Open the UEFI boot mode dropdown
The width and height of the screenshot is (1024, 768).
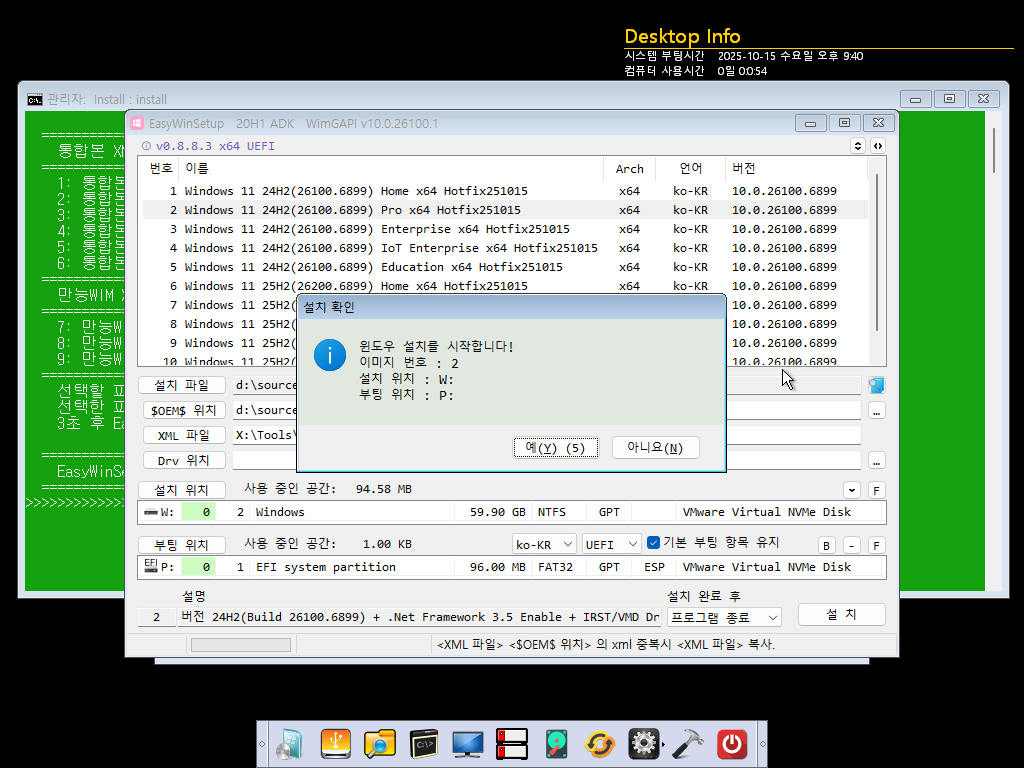pos(611,544)
